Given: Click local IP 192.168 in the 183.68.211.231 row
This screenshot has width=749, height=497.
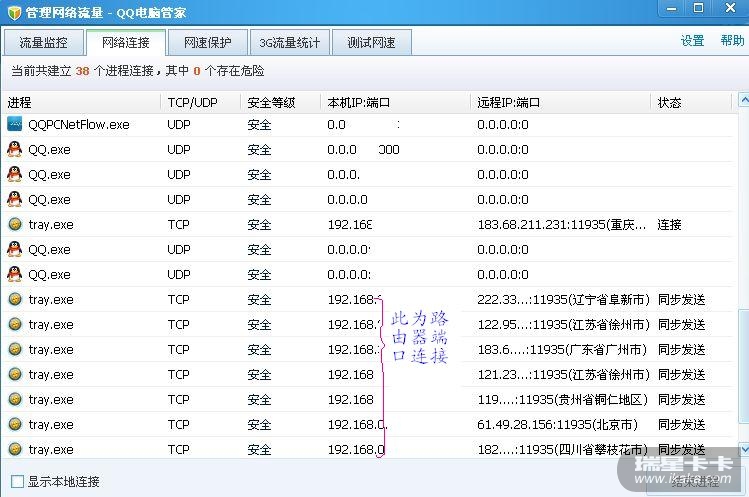Looking at the screenshot, I should [350, 225].
